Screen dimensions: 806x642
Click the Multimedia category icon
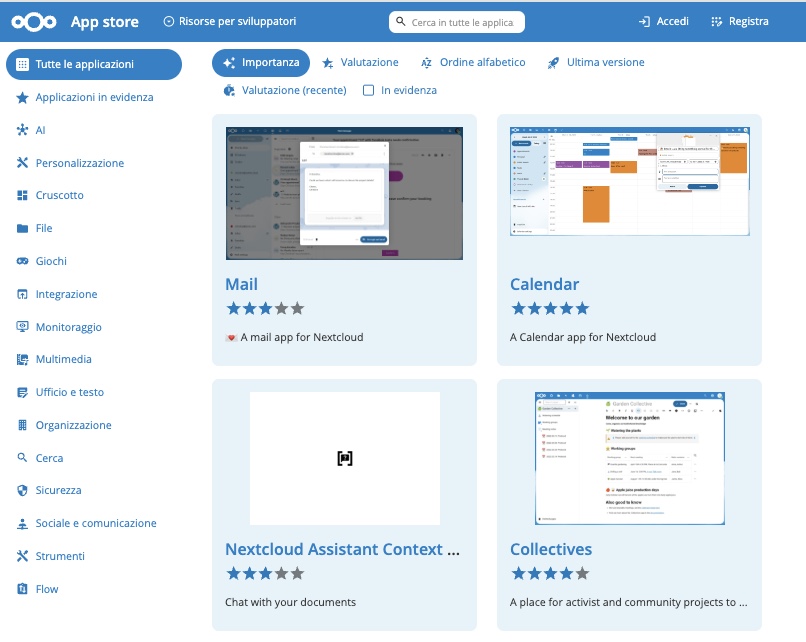pyautogui.click(x=22, y=359)
